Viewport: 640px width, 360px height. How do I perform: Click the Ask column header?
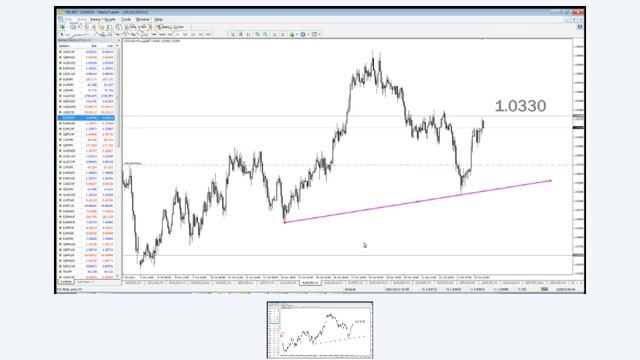pyautogui.click(x=110, y=46)
